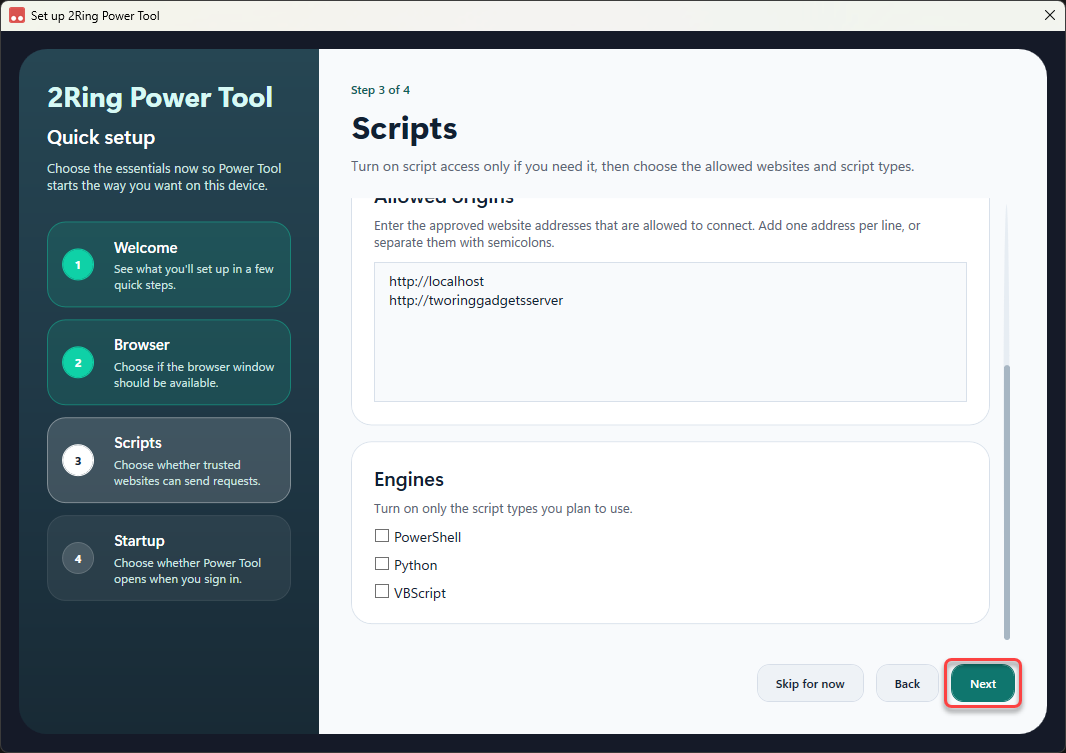1066x753 pixels.
Task: Click the step 1 Welcome number badge
Action: click(78, 264)
